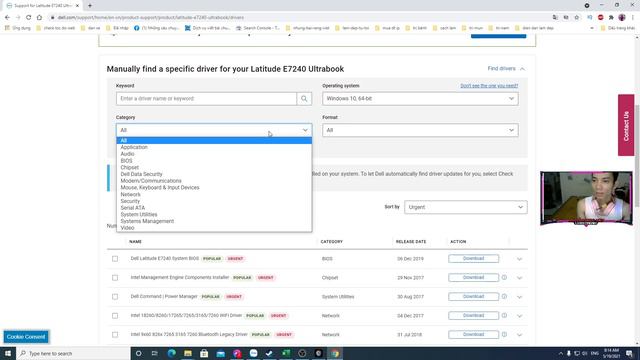Expand details for WiFi Driver row

(x=519, y=316)
